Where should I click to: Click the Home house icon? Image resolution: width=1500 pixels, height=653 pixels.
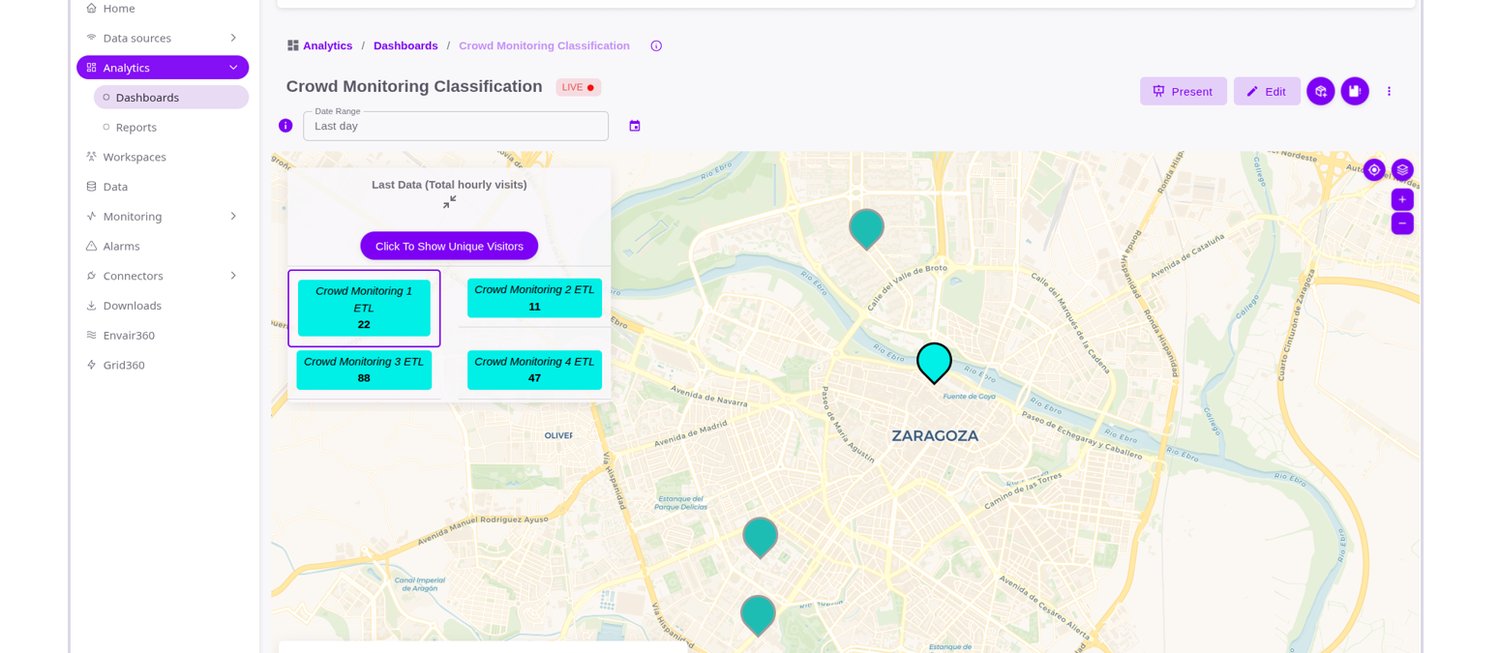(92, 8)
